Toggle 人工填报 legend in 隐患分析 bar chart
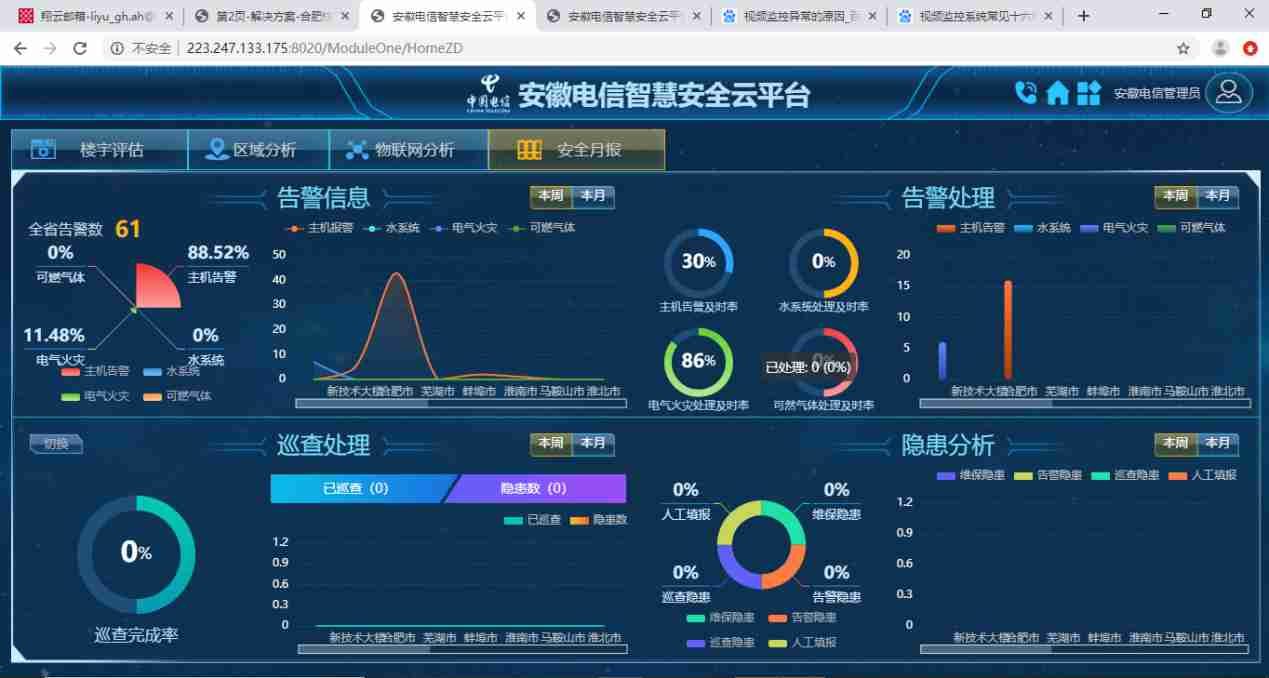The width and height of the screenshot is (1269, 678). [1205, 475]
